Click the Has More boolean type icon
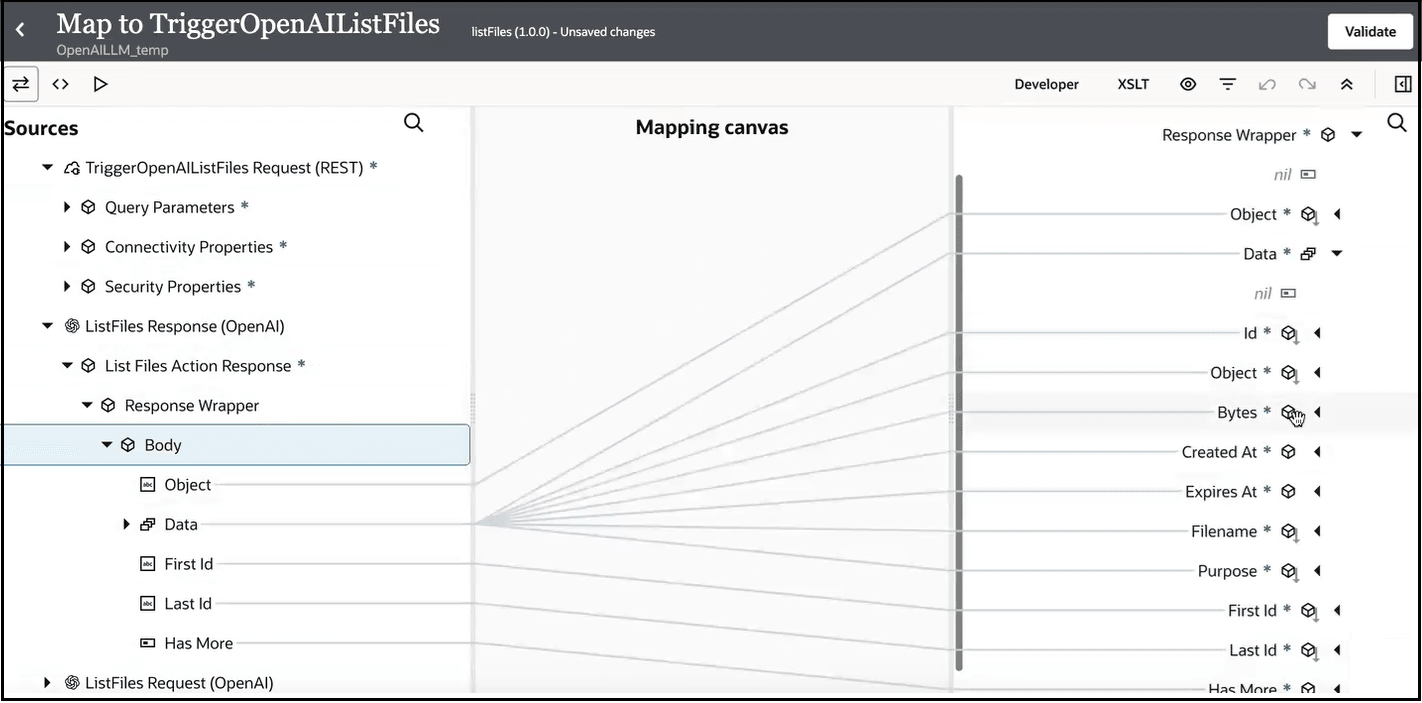The height and width of the screenshot is (703, 1422). click(148, 643)
